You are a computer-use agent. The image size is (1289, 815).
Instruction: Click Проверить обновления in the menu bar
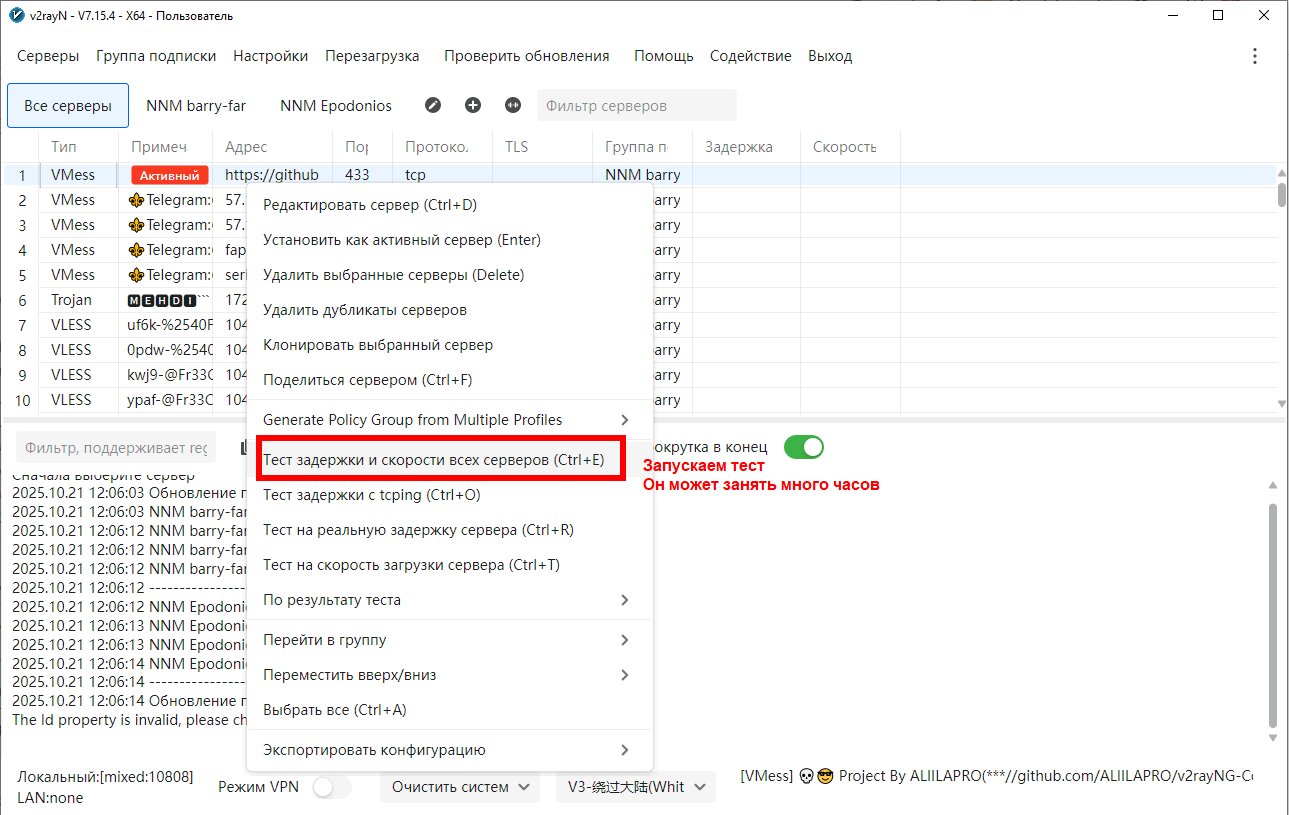[526, 56]
